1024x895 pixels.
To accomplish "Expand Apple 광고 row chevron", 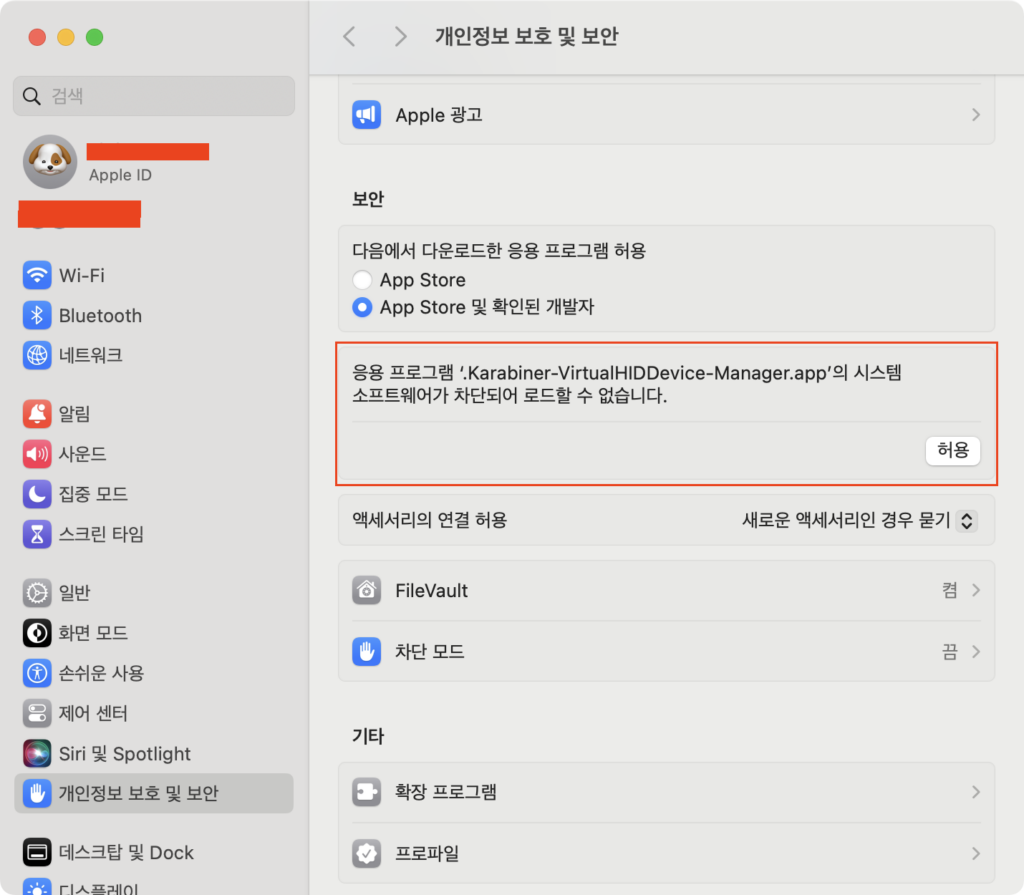I will click(976, 115).
